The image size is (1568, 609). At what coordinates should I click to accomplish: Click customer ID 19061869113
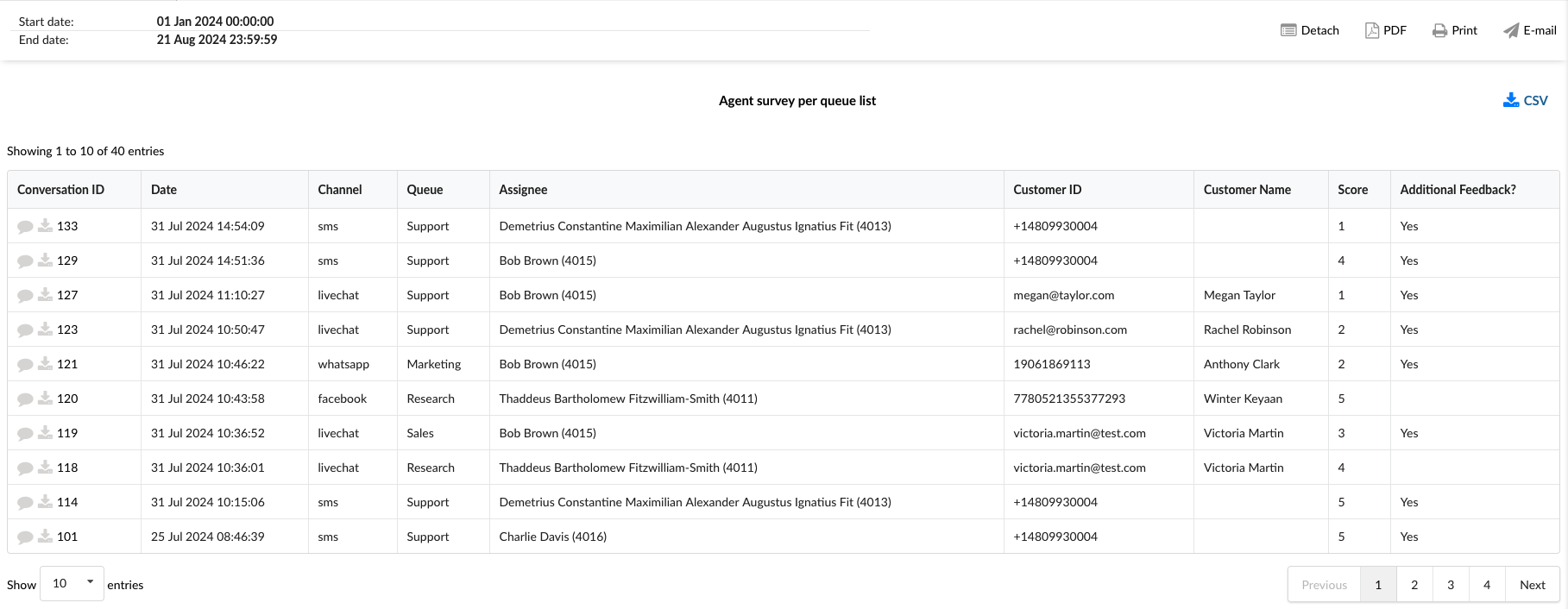(1052, 364)
